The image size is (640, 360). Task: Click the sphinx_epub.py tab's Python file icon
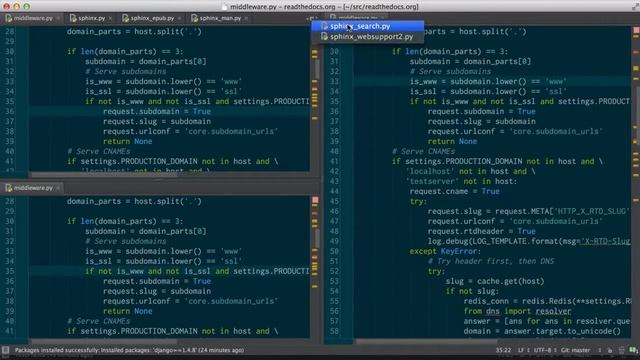[x=126, y=18]
